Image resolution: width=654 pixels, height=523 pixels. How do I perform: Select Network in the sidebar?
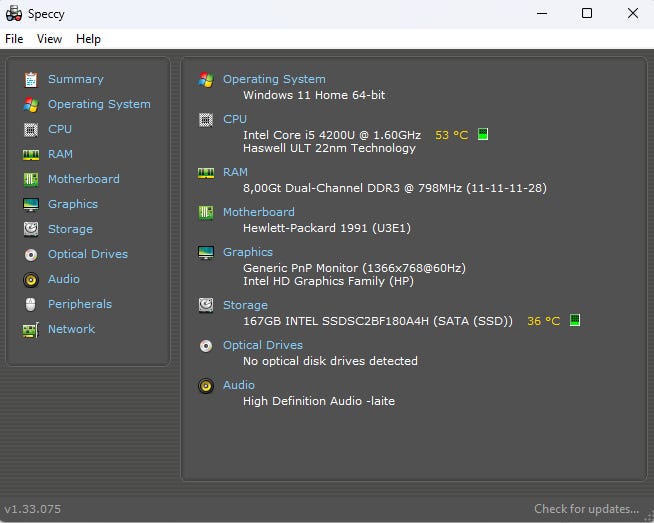(71, 329)
